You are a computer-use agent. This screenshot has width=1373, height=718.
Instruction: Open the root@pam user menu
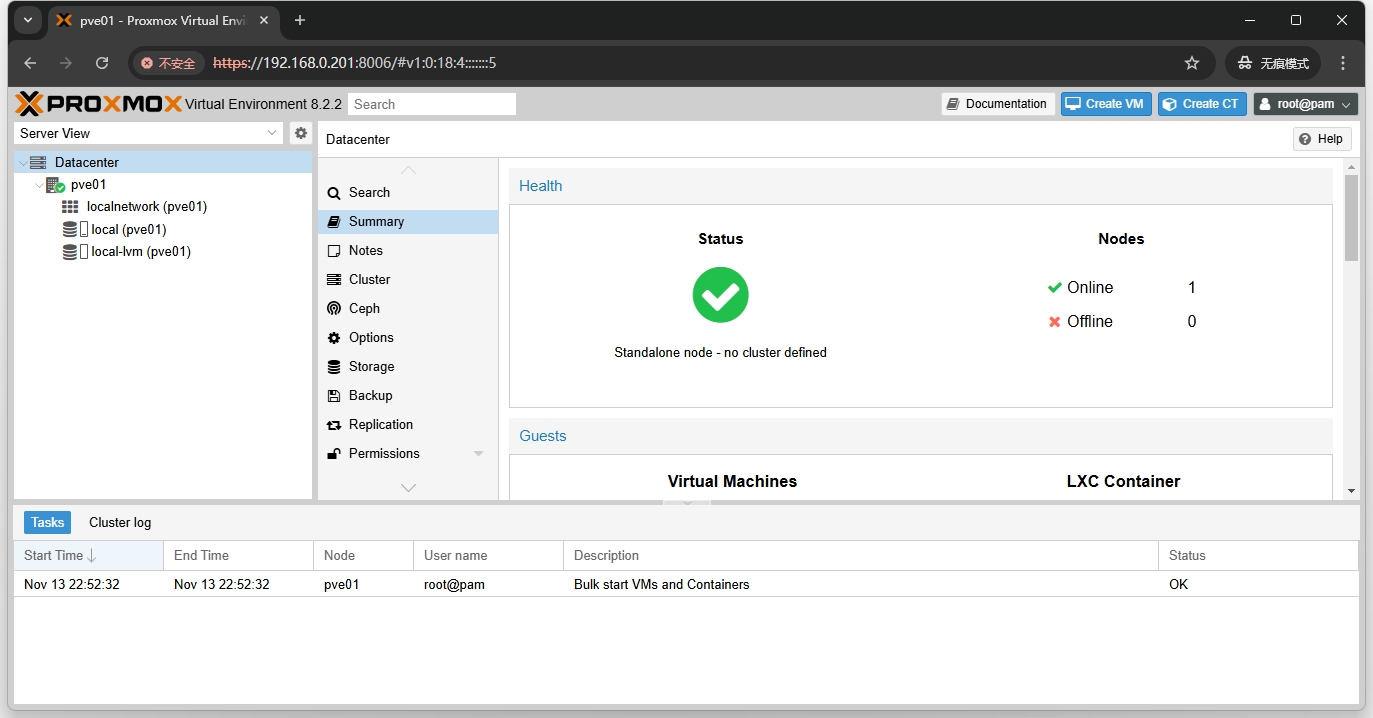(x=1305, y=104)
